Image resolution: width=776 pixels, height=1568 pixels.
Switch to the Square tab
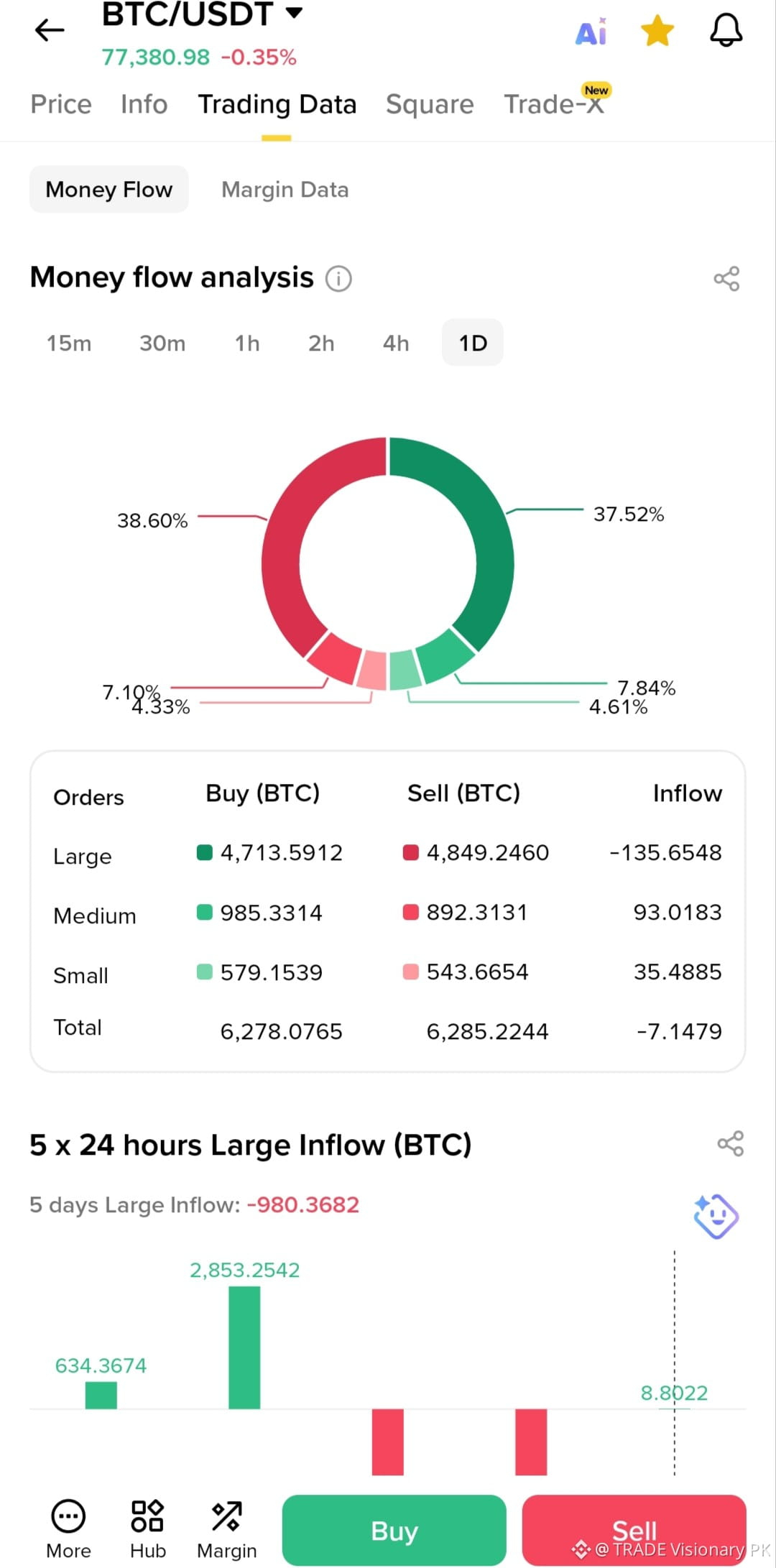tap(430, 104)
